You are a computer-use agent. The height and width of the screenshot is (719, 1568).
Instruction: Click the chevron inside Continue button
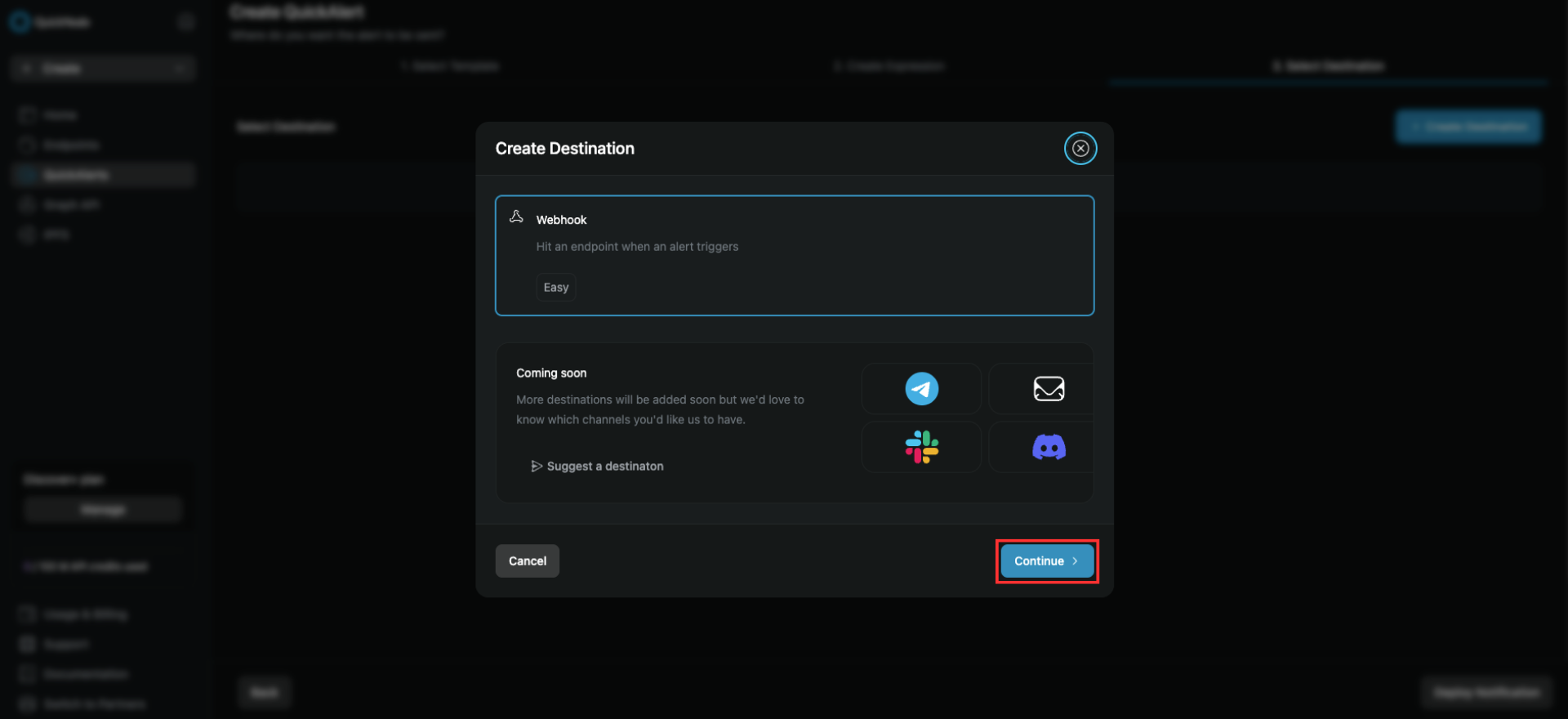coord(1075,561)
